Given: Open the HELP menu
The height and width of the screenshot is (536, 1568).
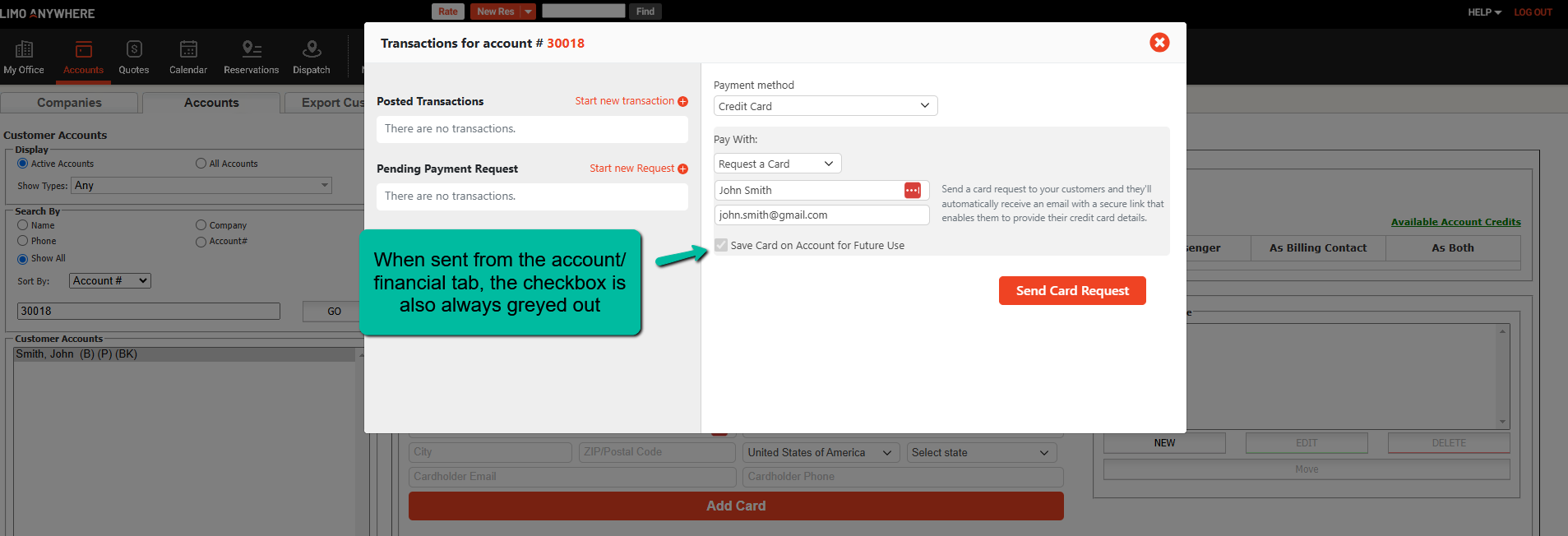Looking at the screenshot, I should 1484,12.
